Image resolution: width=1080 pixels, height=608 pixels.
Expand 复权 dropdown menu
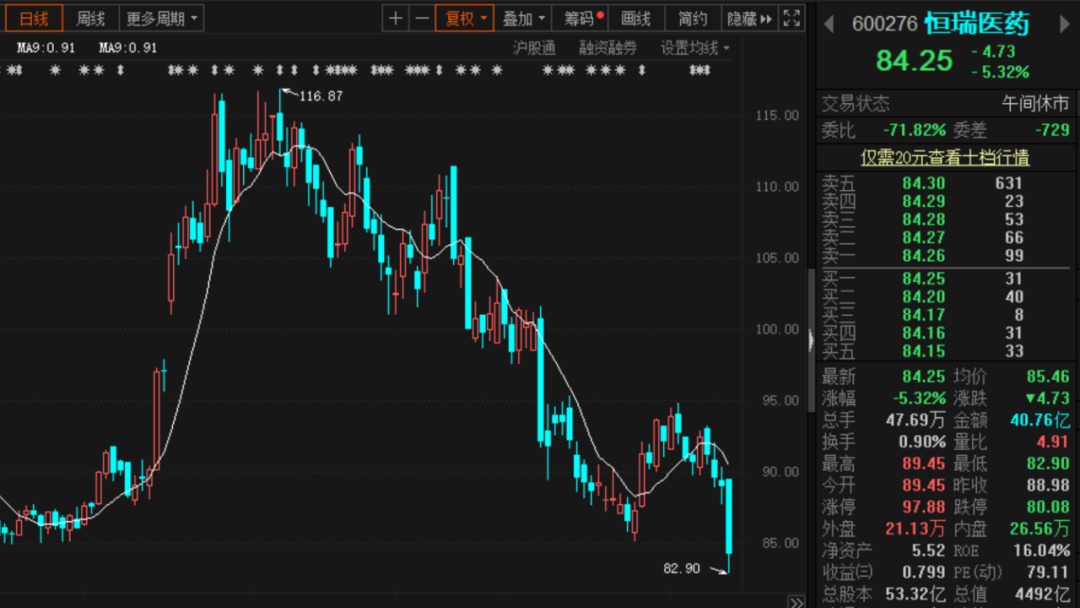[465, 18]
